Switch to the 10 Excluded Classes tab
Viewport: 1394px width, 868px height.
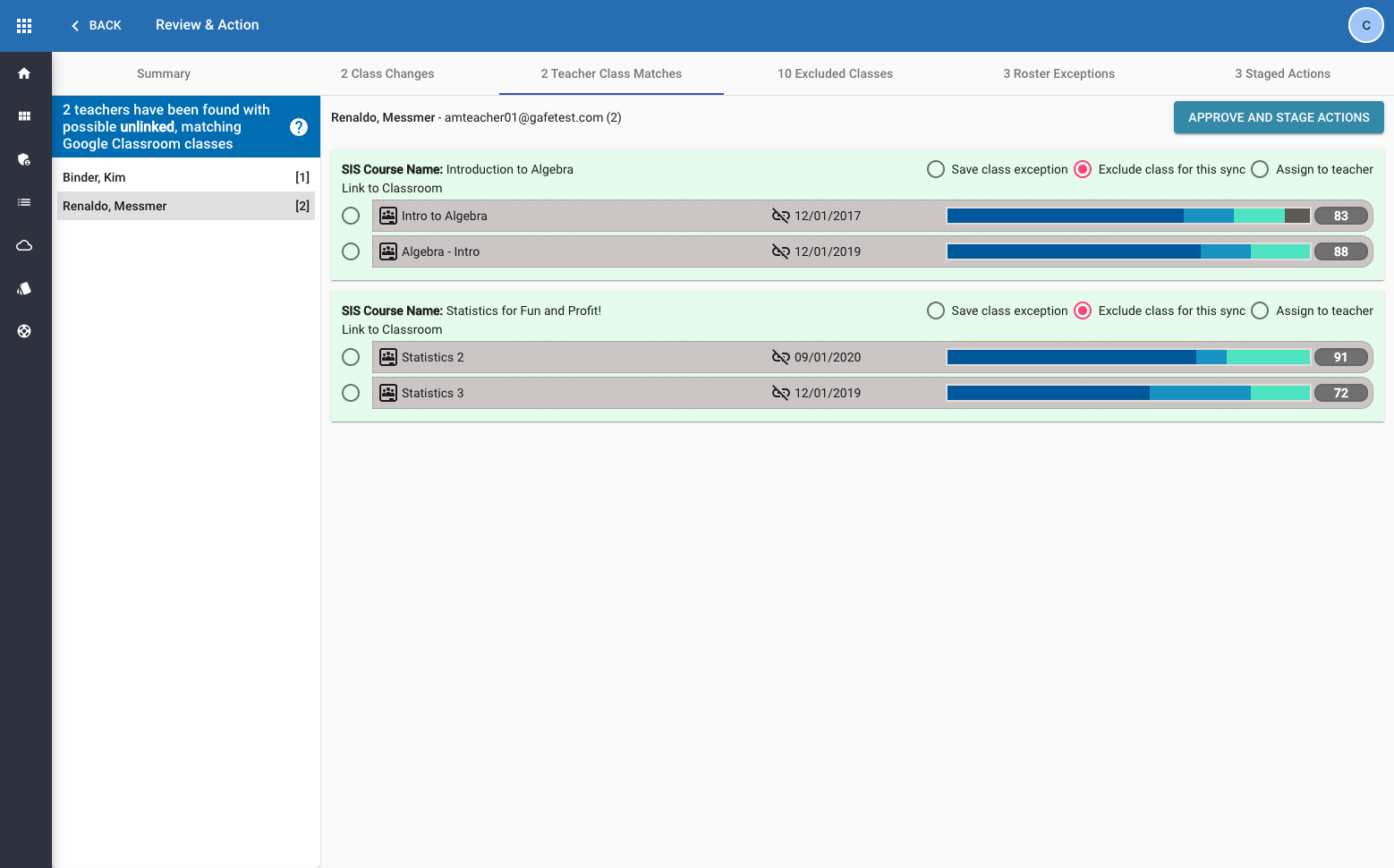(x=835, y=73)
